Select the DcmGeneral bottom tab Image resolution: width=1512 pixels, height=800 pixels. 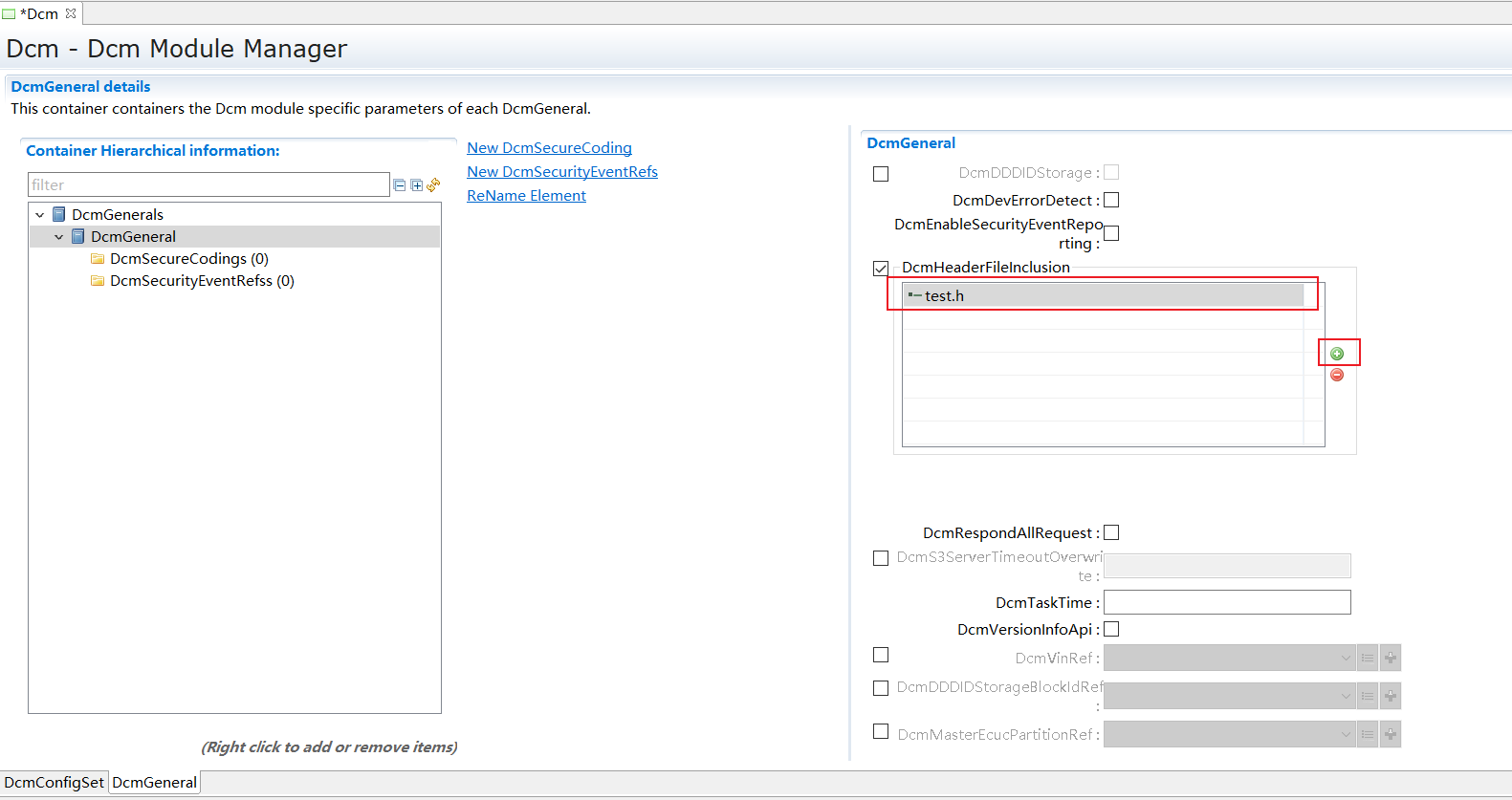coord(154,783)
